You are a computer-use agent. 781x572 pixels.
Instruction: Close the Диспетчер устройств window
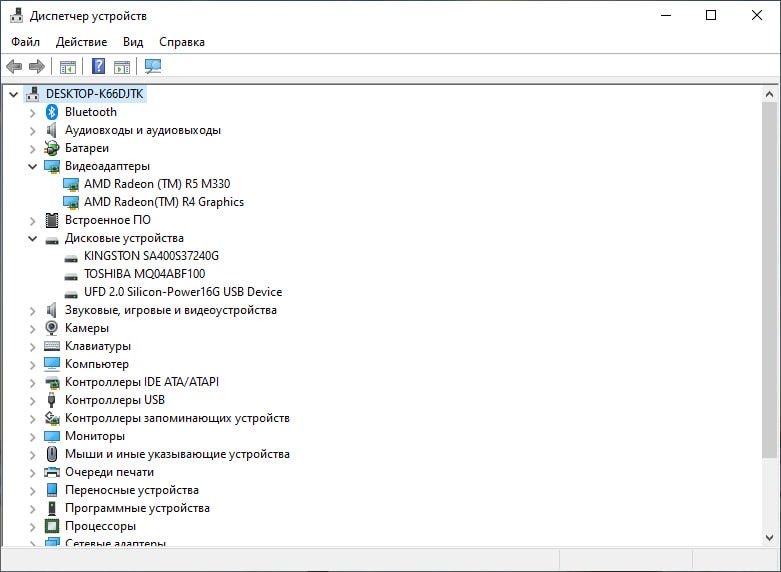pyautogui.click(x=757, y=15)
